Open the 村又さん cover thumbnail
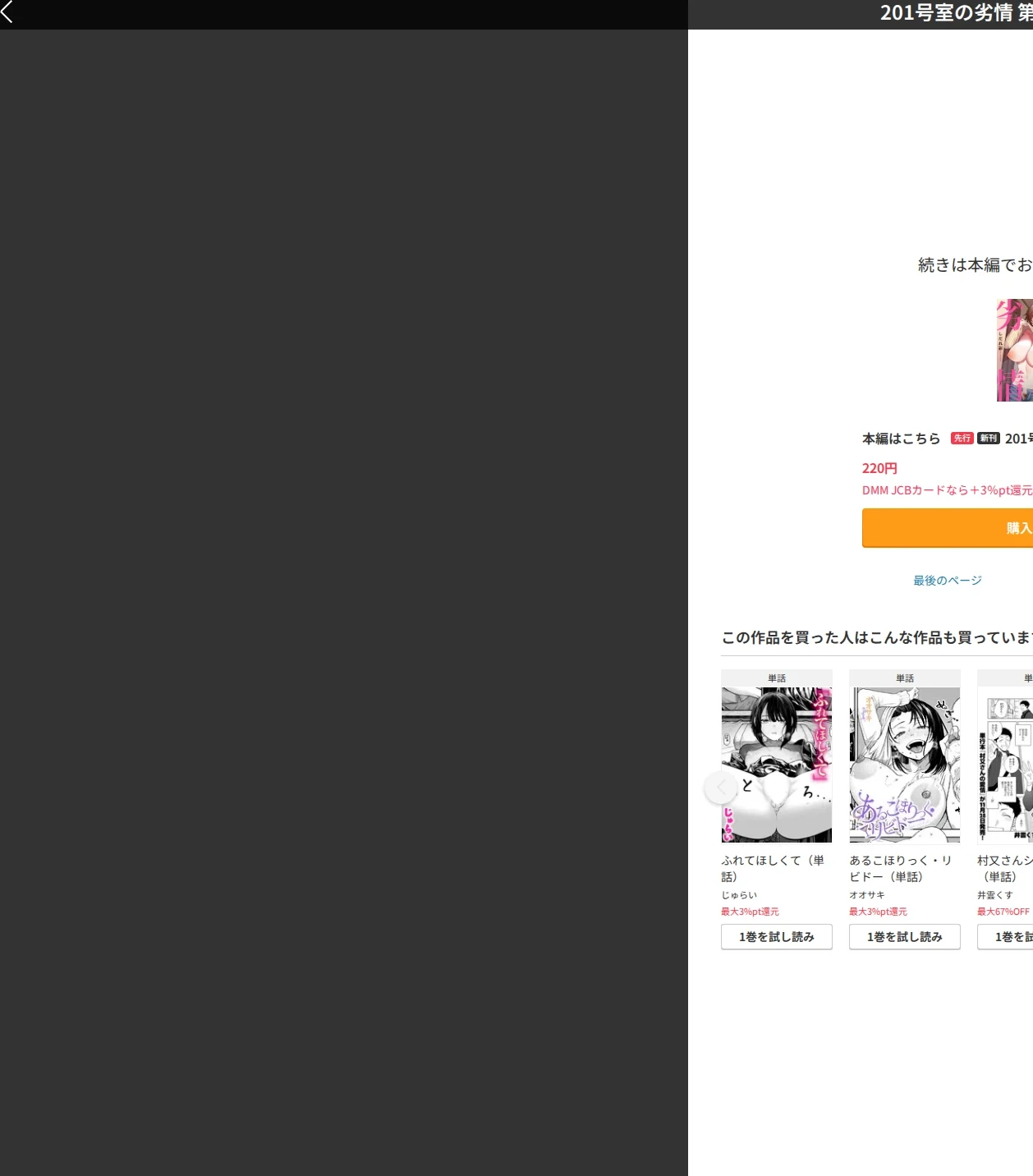The image size is (1033, 1176). coord(1005,765)
